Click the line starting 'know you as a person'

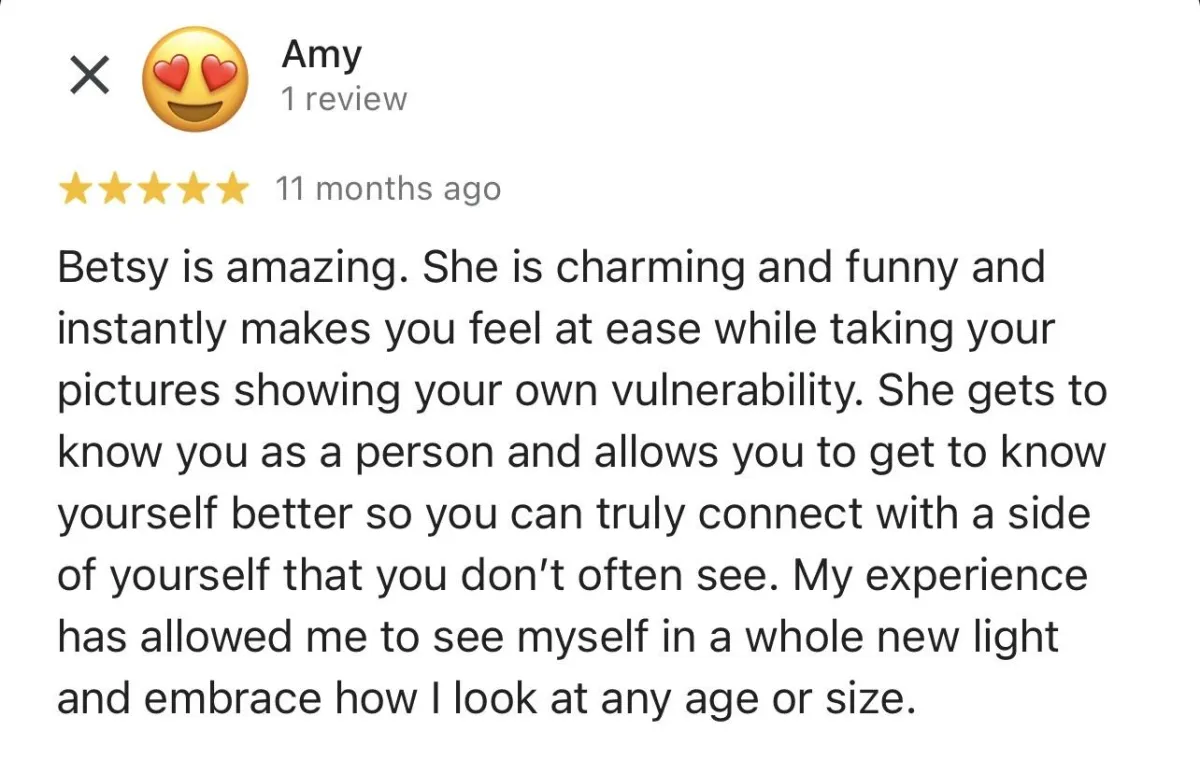tap(582, 453)
